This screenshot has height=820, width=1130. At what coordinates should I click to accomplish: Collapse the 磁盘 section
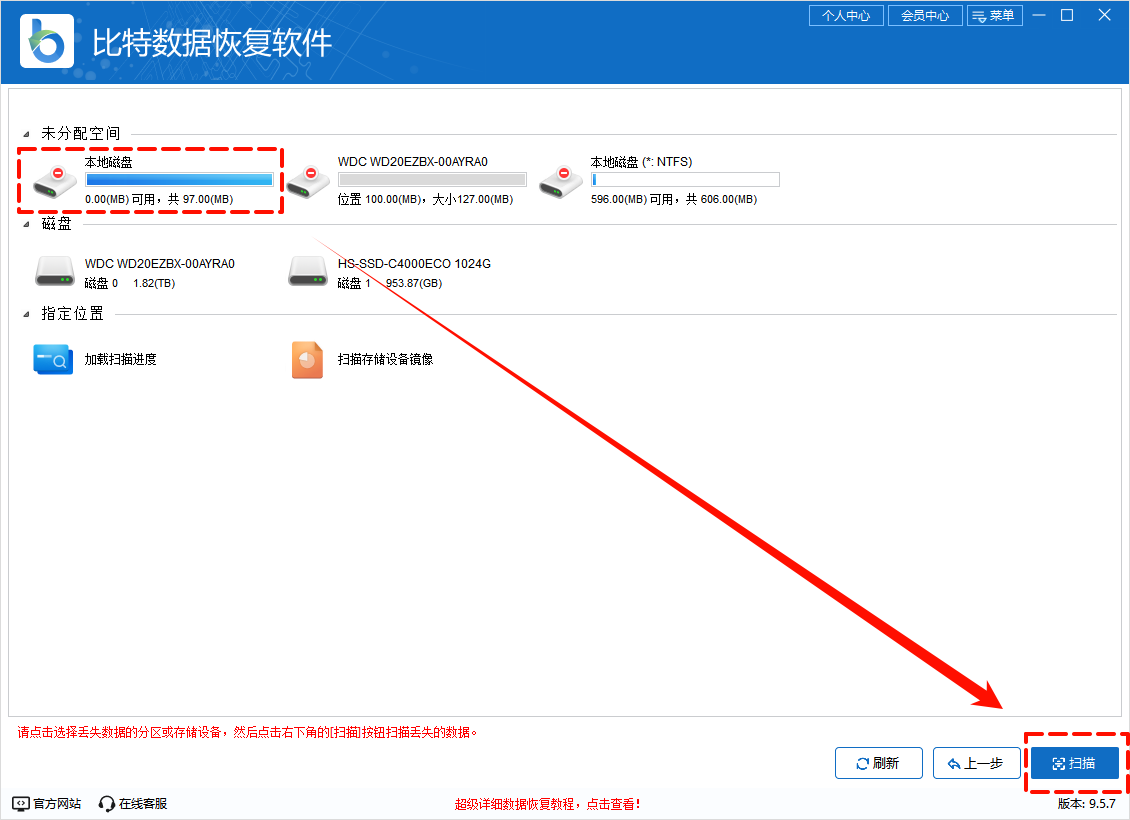click(x=26, y=224)
